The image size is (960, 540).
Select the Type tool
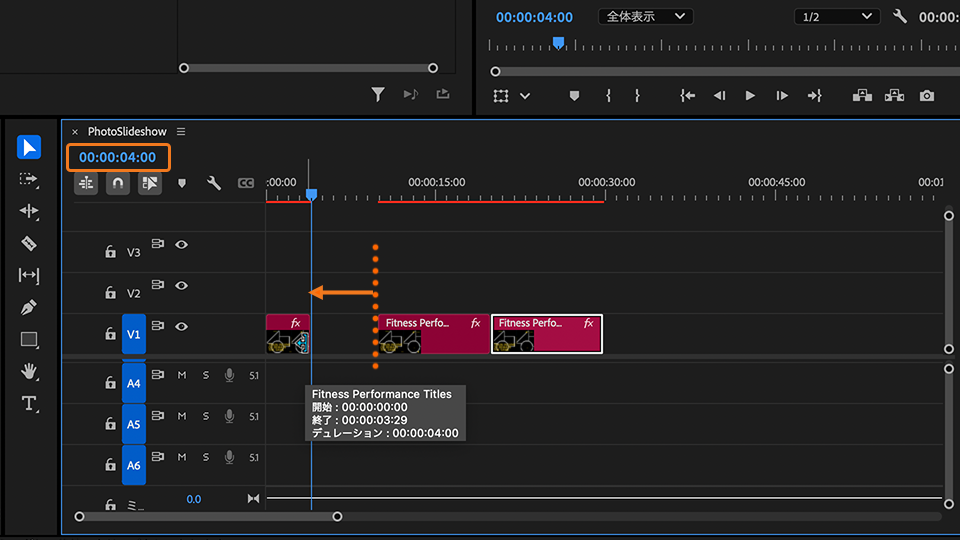29,403
